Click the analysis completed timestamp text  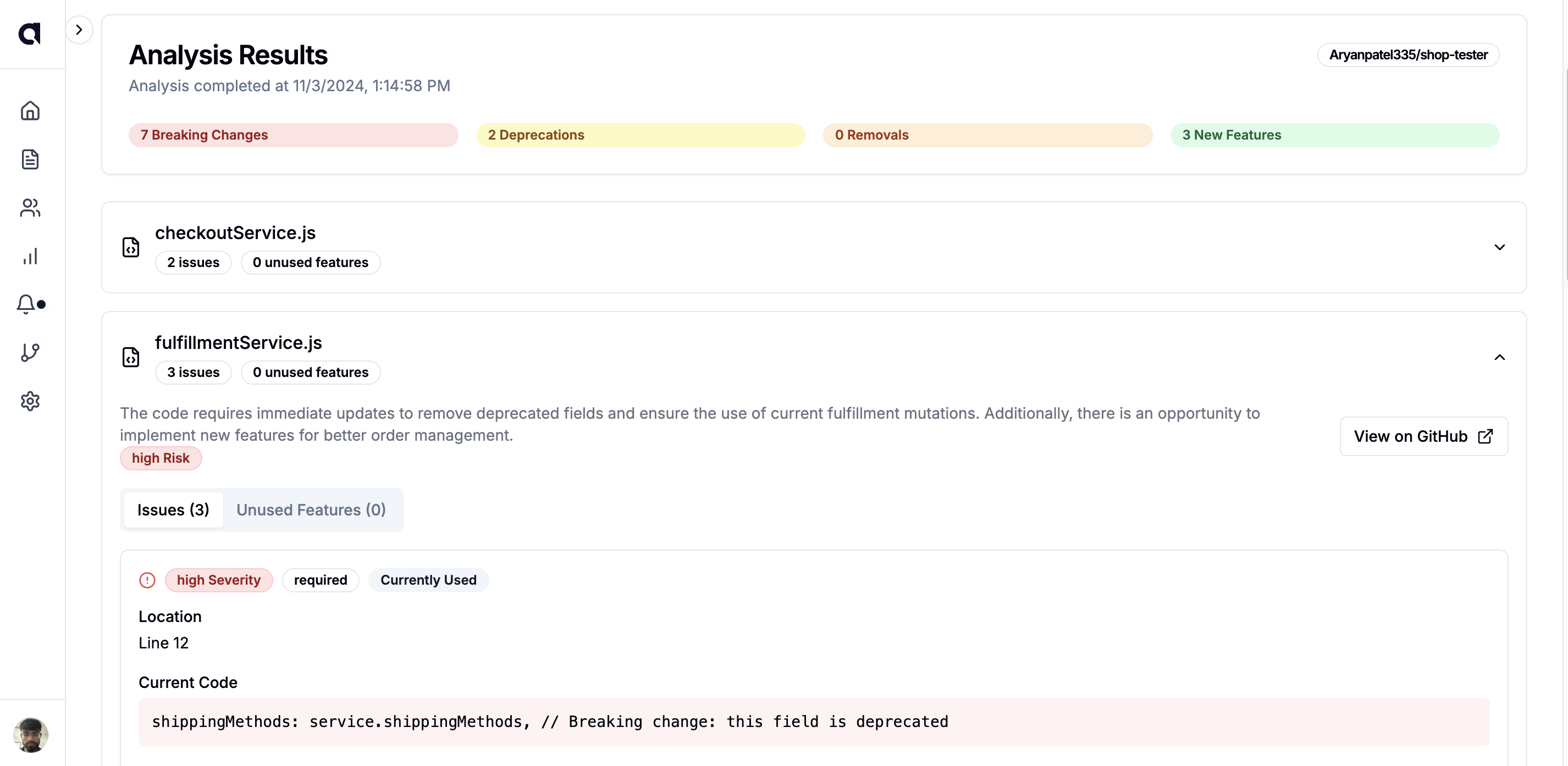tap(289, 86)
